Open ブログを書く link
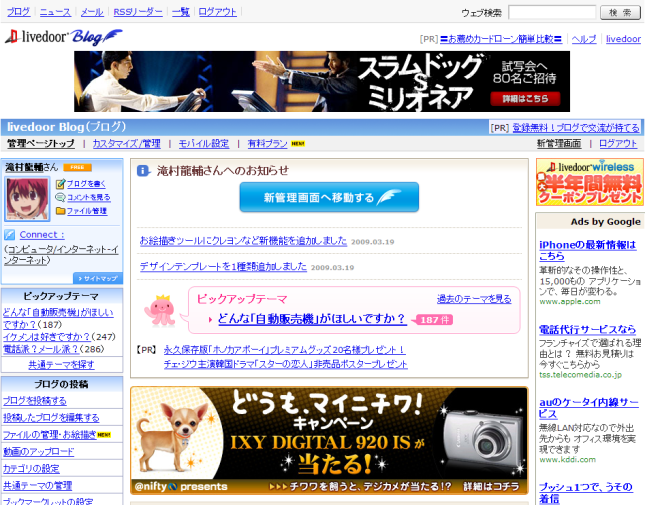The height and width of the screenshot is (505, 645). pyautogui.click(x=86, y=184)
